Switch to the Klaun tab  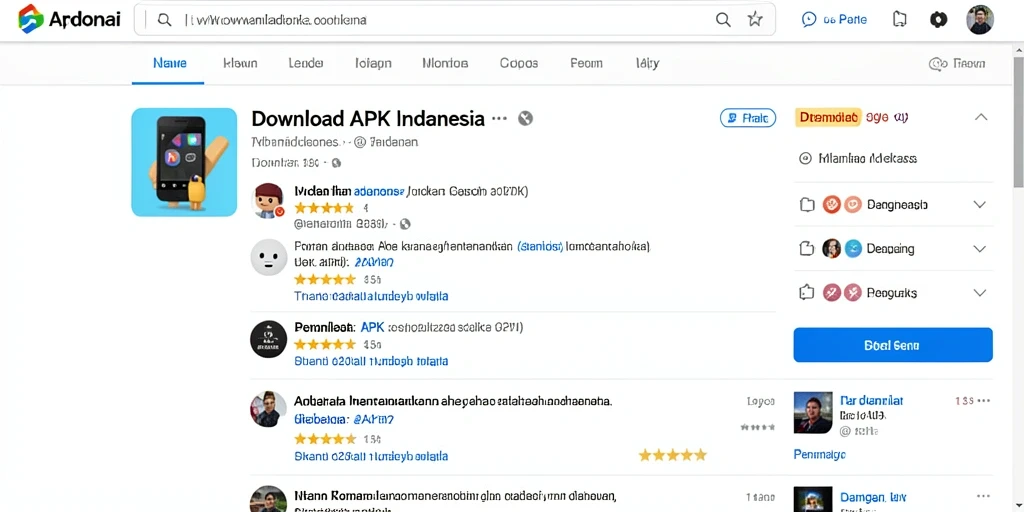[240, 63]
